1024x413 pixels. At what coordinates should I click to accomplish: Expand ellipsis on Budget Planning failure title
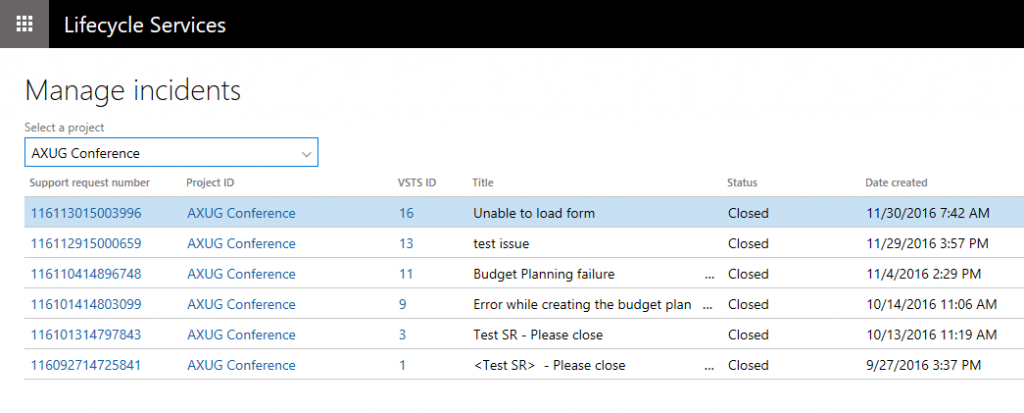click(710, 275)
